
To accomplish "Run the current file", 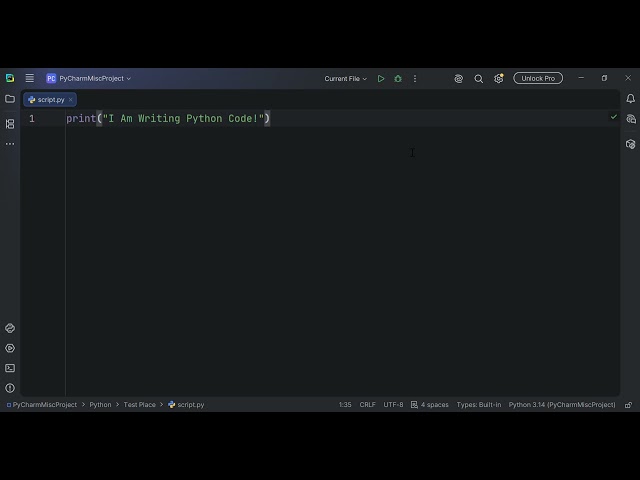I will 381,78.
